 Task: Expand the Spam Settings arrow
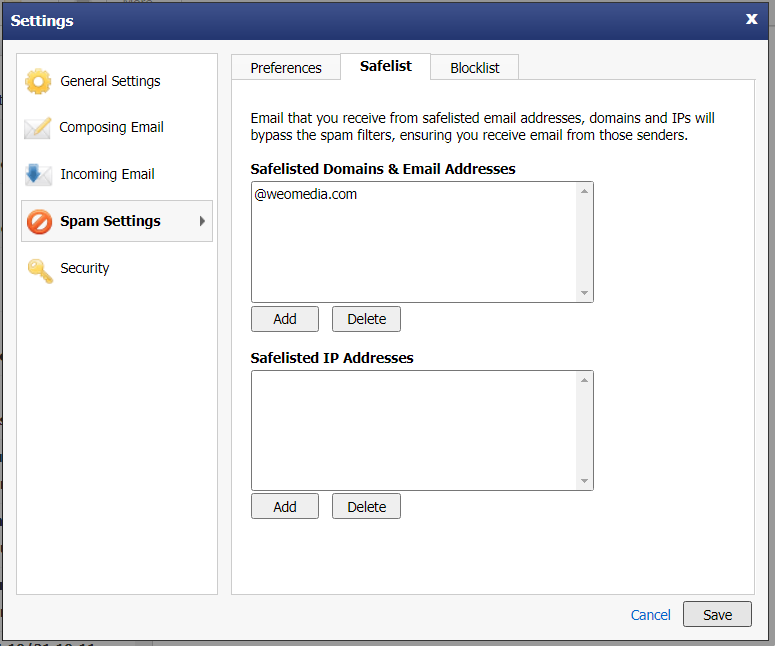tap(202, 221)
